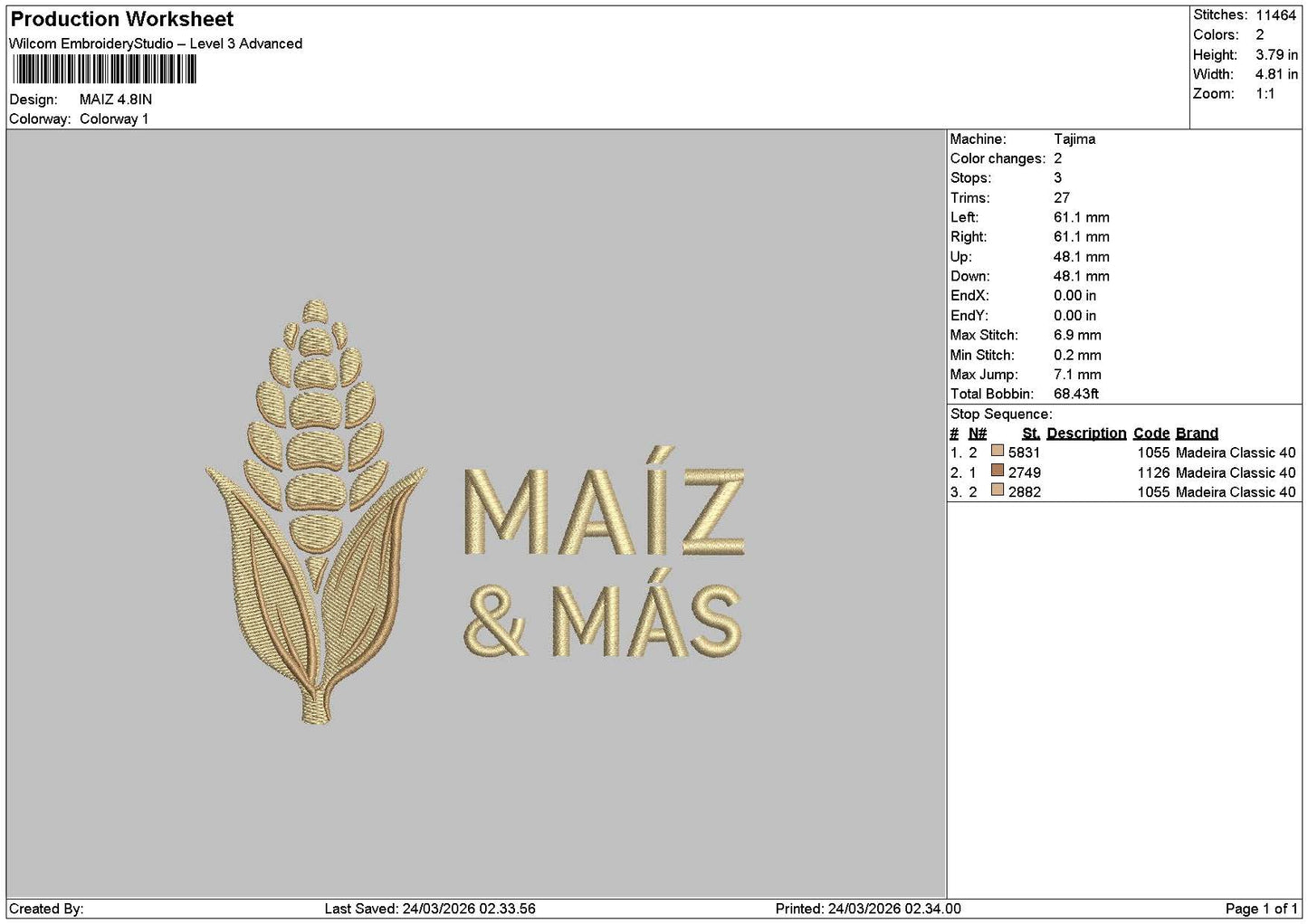Viewport: 1308px width, 924px height.
Task: Click the 'Description' column header
Action: (1086, 433)
